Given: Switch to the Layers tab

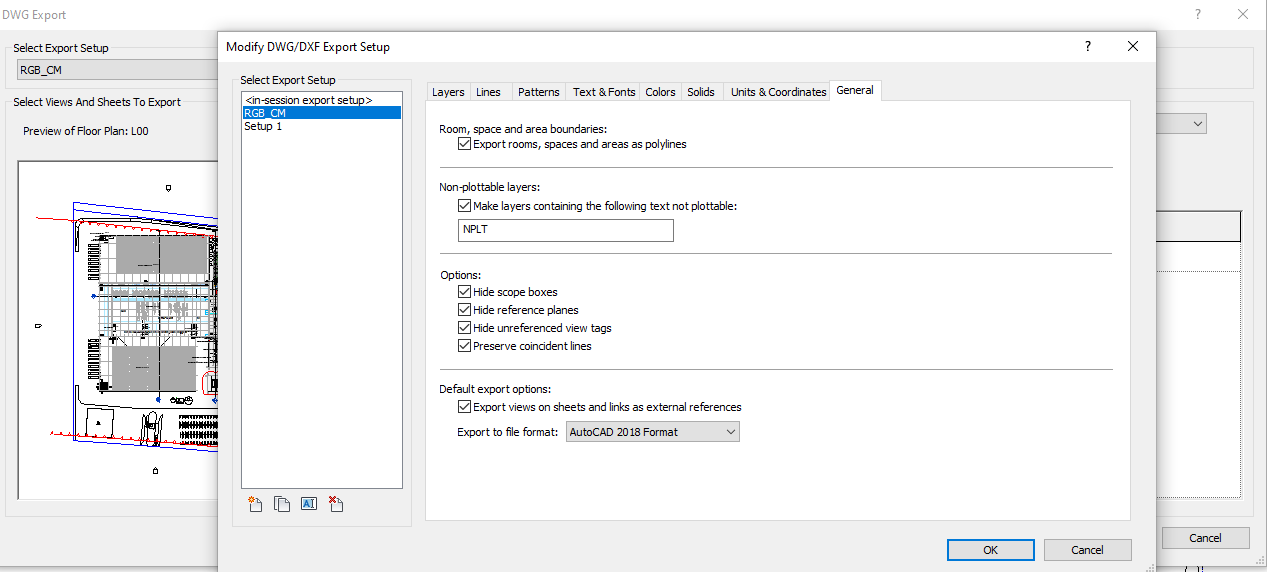Looking at the screenshot, I should pos(448,92).
